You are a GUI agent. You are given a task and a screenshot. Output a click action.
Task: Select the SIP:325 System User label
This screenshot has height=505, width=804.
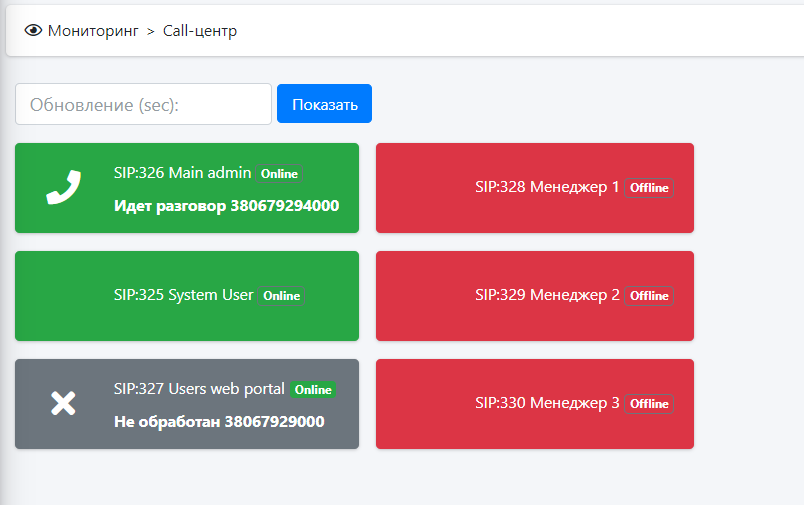coord(183,295)
